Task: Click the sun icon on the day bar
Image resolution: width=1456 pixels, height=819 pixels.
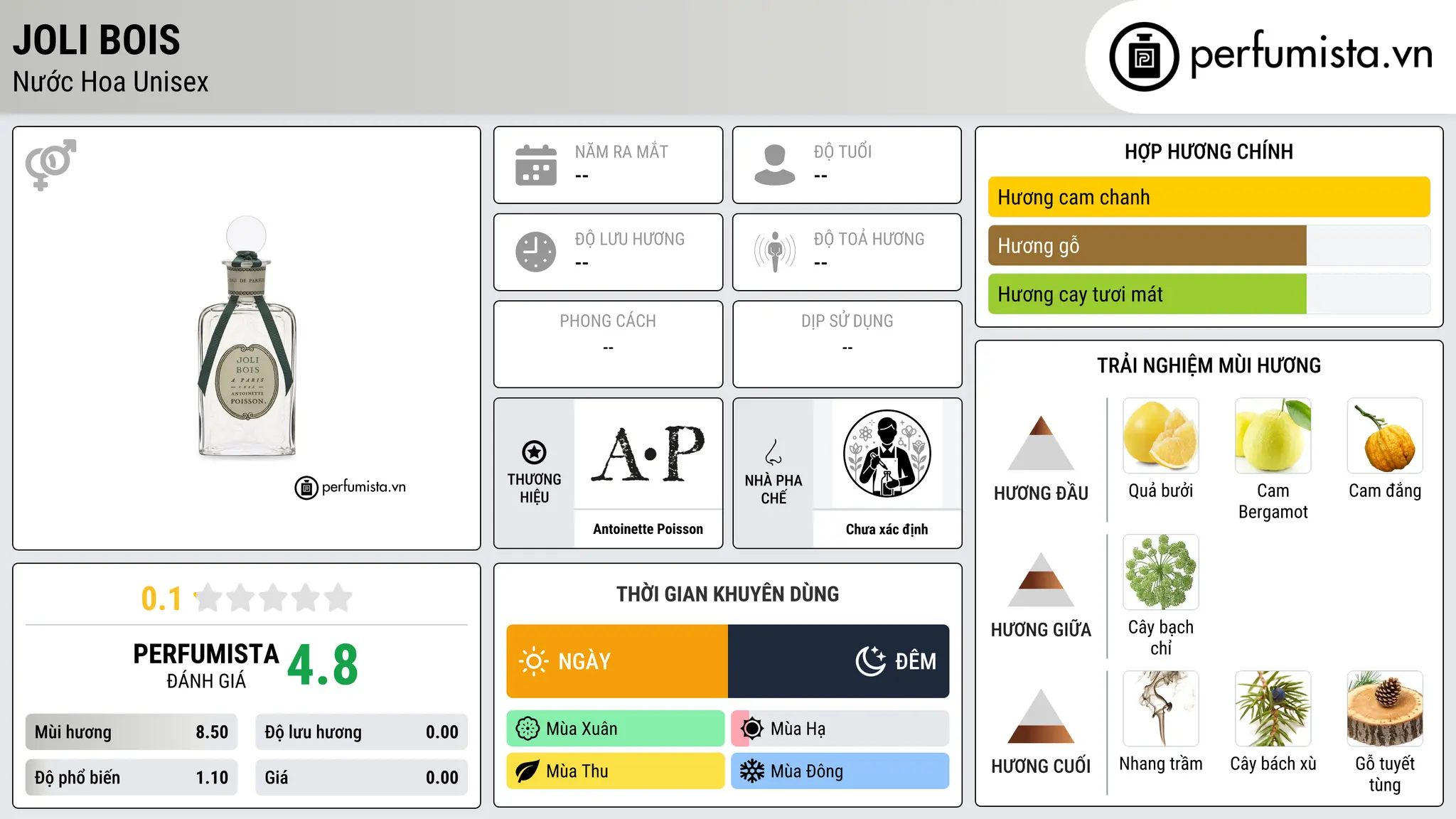Action: click(x=533, y=661)
